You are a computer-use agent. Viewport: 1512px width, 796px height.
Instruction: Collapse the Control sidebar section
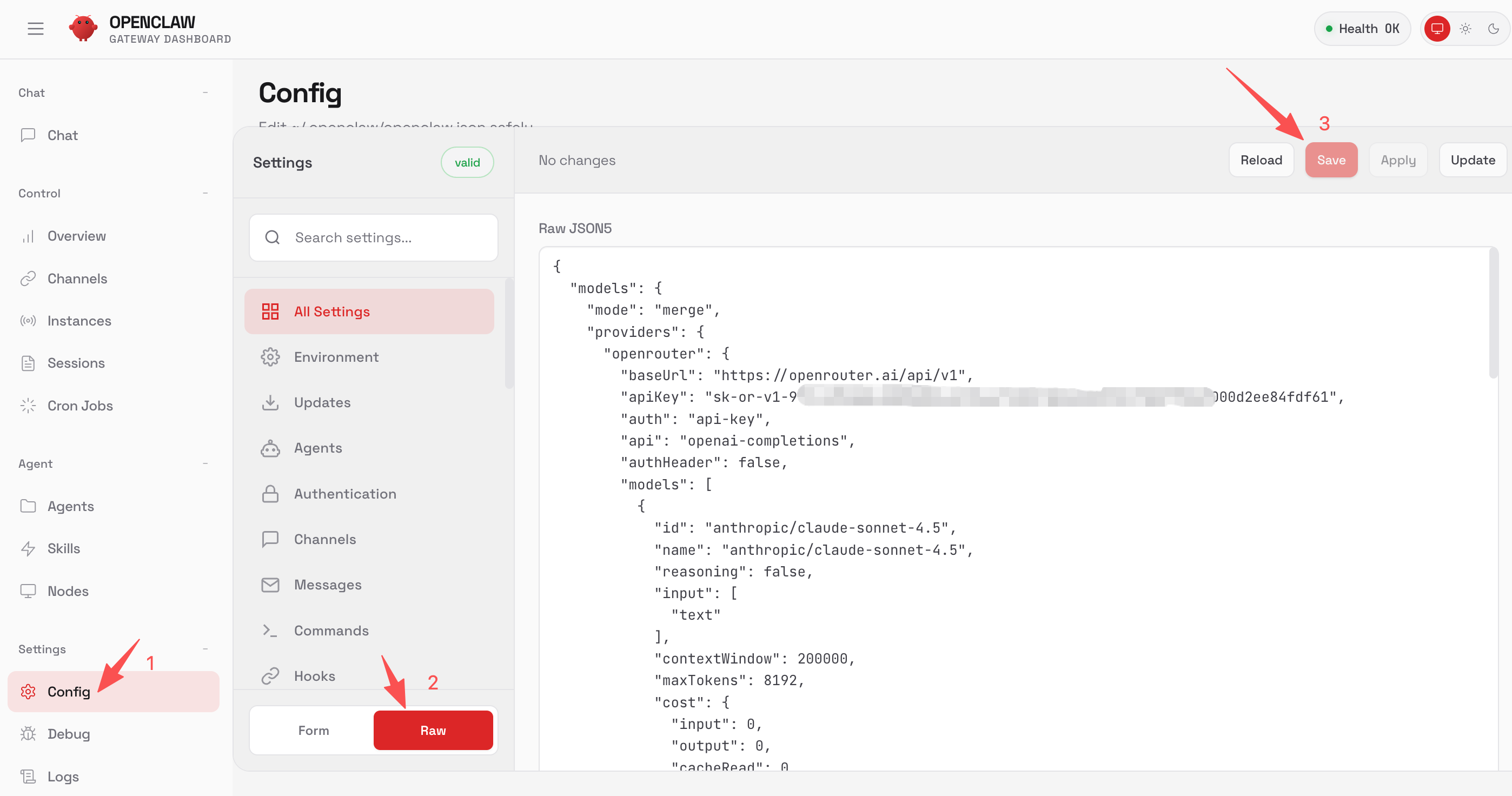point(205,193)
